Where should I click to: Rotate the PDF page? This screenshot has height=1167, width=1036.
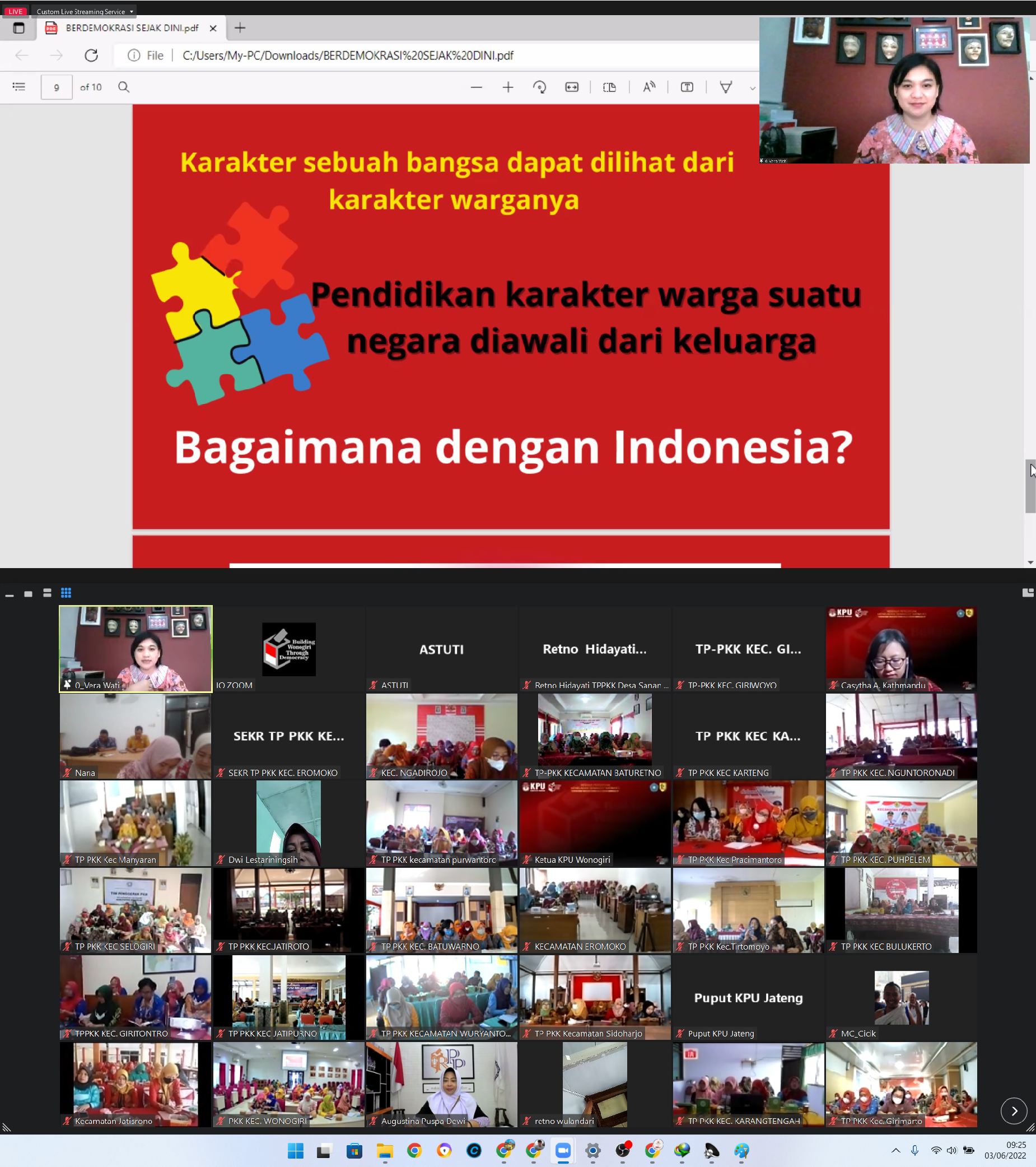click(x=539, y=87)
